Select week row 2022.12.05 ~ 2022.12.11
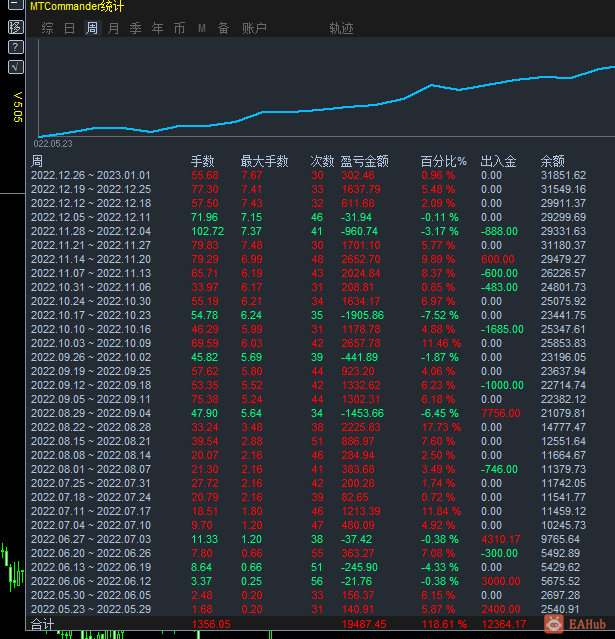The image size is (615, 639). tap(309, 217)
